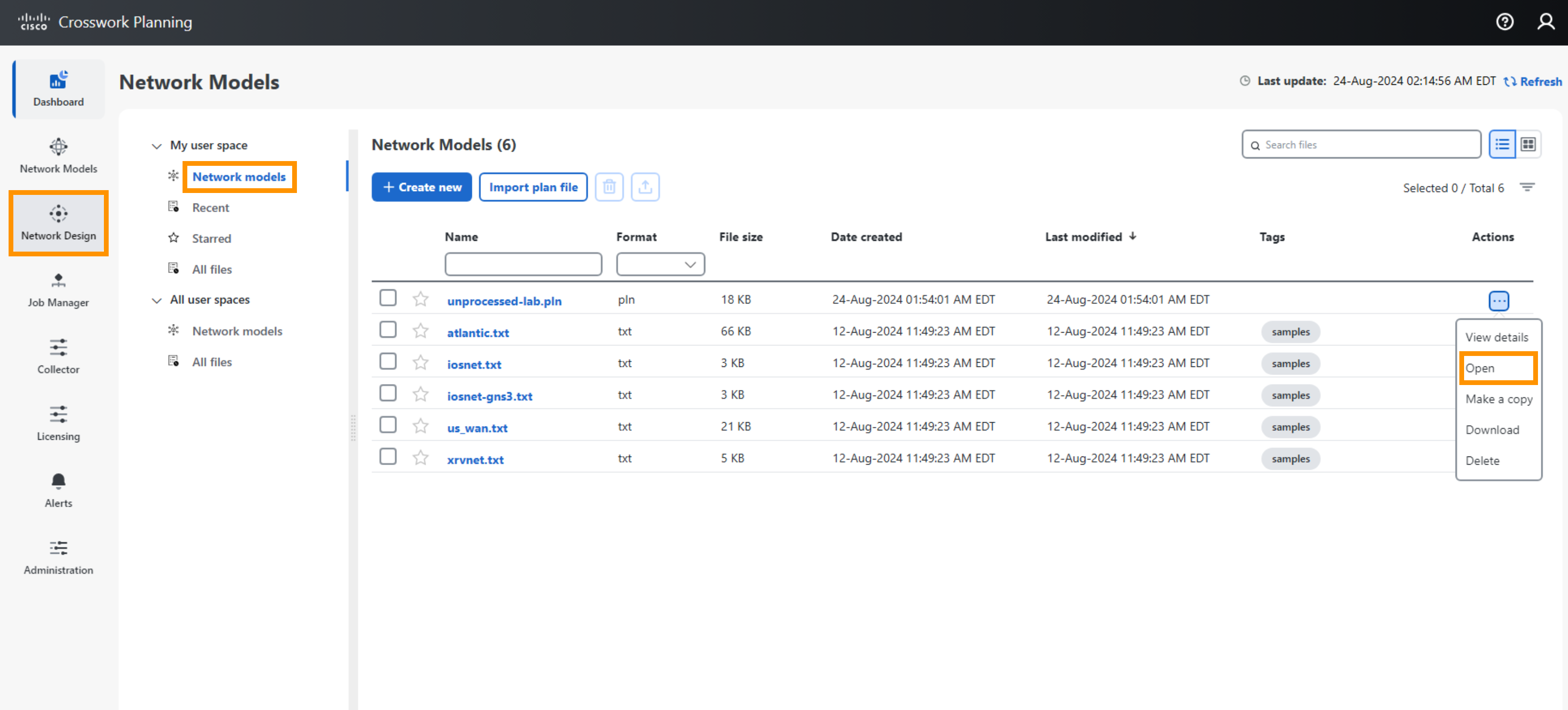Star the us_wan.txt file
Image resolution: width=1568 pixels, height=710 pixels.
421,425
